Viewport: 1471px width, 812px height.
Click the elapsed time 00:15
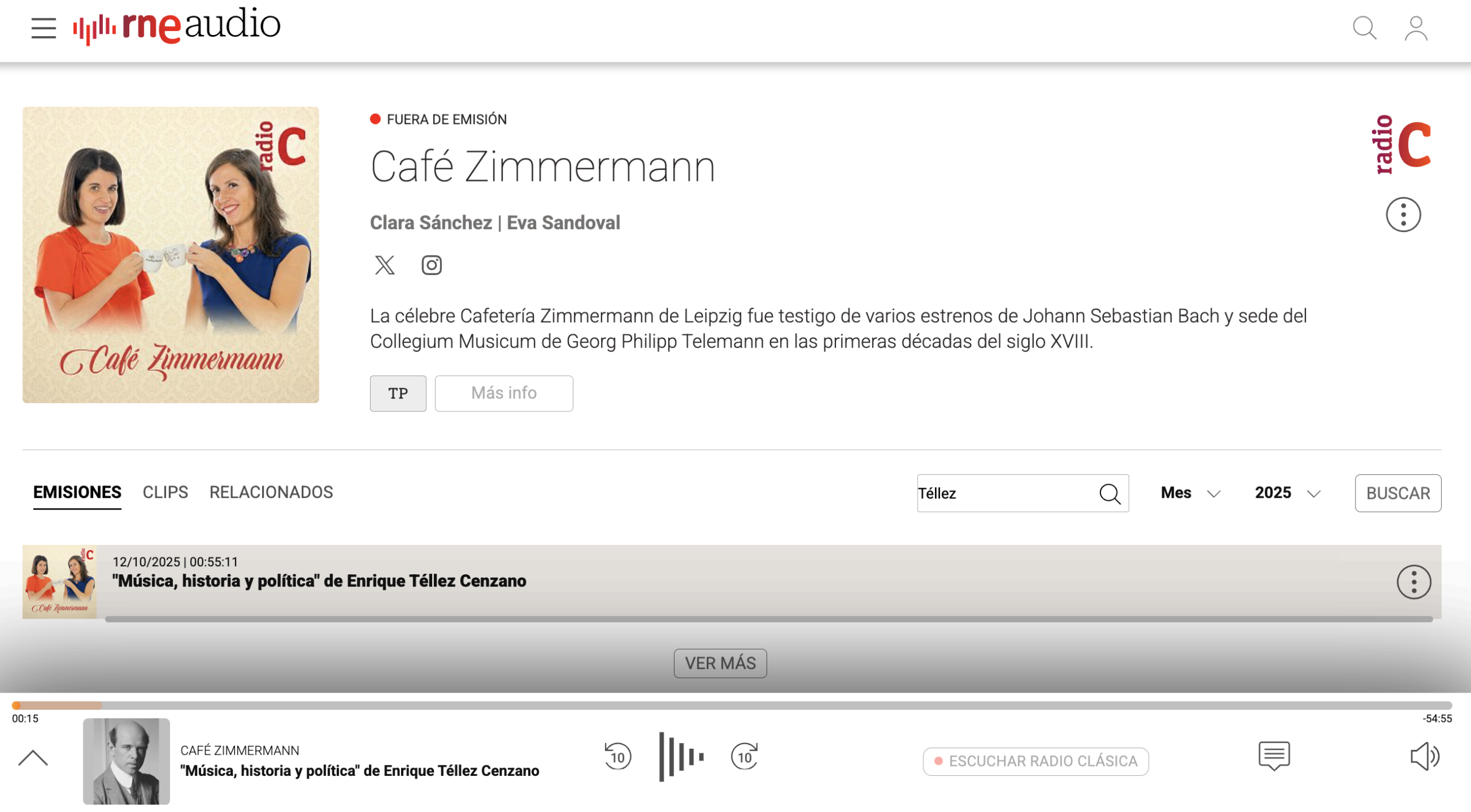point(25,718)
